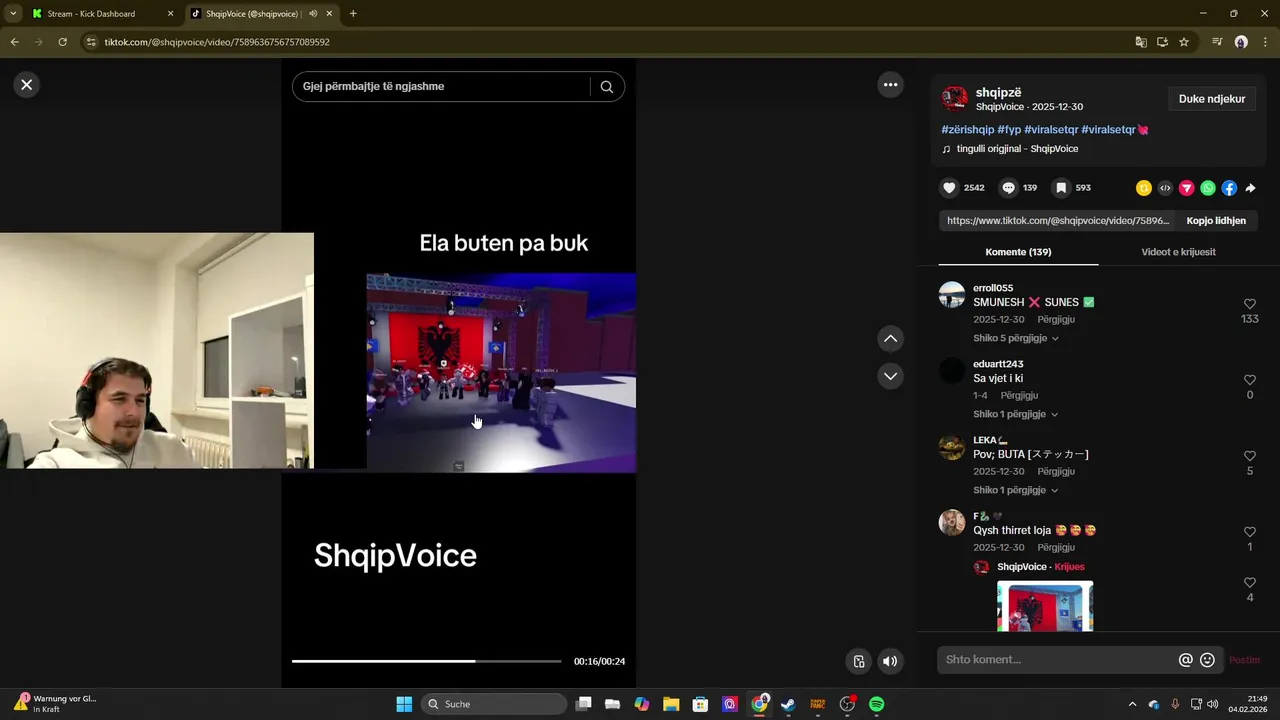Open the Chrome three-dot menu
This screenshot has width=1280, height=720.
click(x=1265, y=42)
